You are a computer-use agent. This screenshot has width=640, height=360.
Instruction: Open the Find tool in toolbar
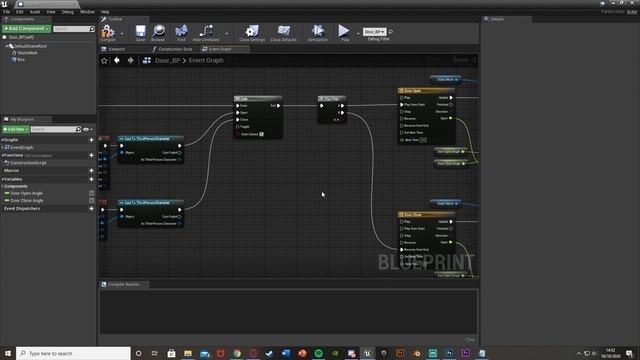pos(181,33)
